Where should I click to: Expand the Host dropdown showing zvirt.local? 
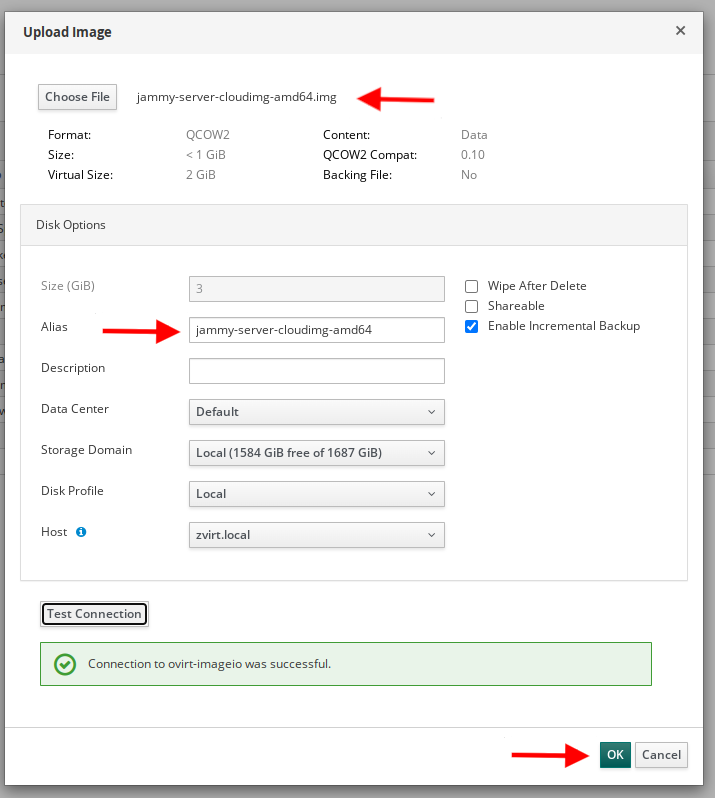pos(316,535)
